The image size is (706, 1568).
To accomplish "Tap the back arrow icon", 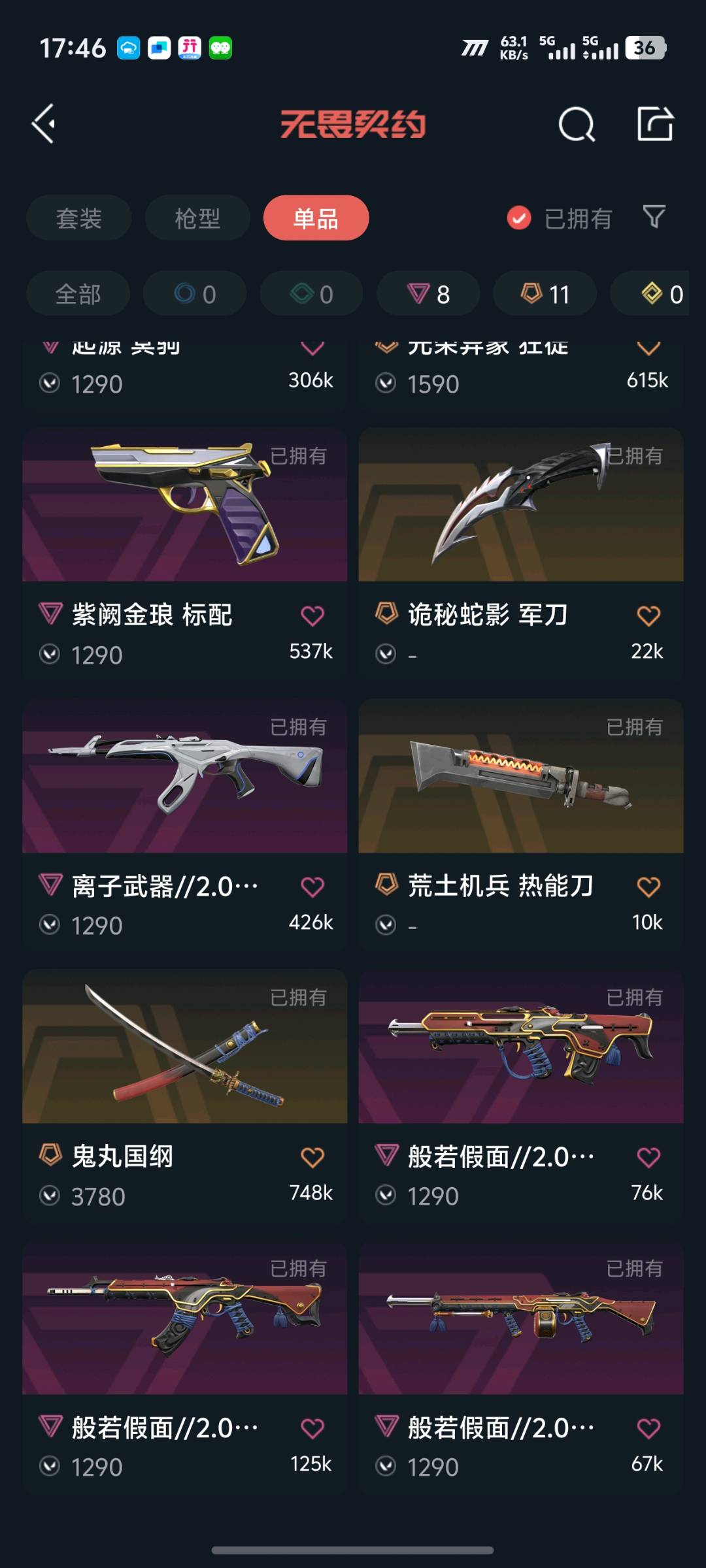I will [x=44, y=123].
